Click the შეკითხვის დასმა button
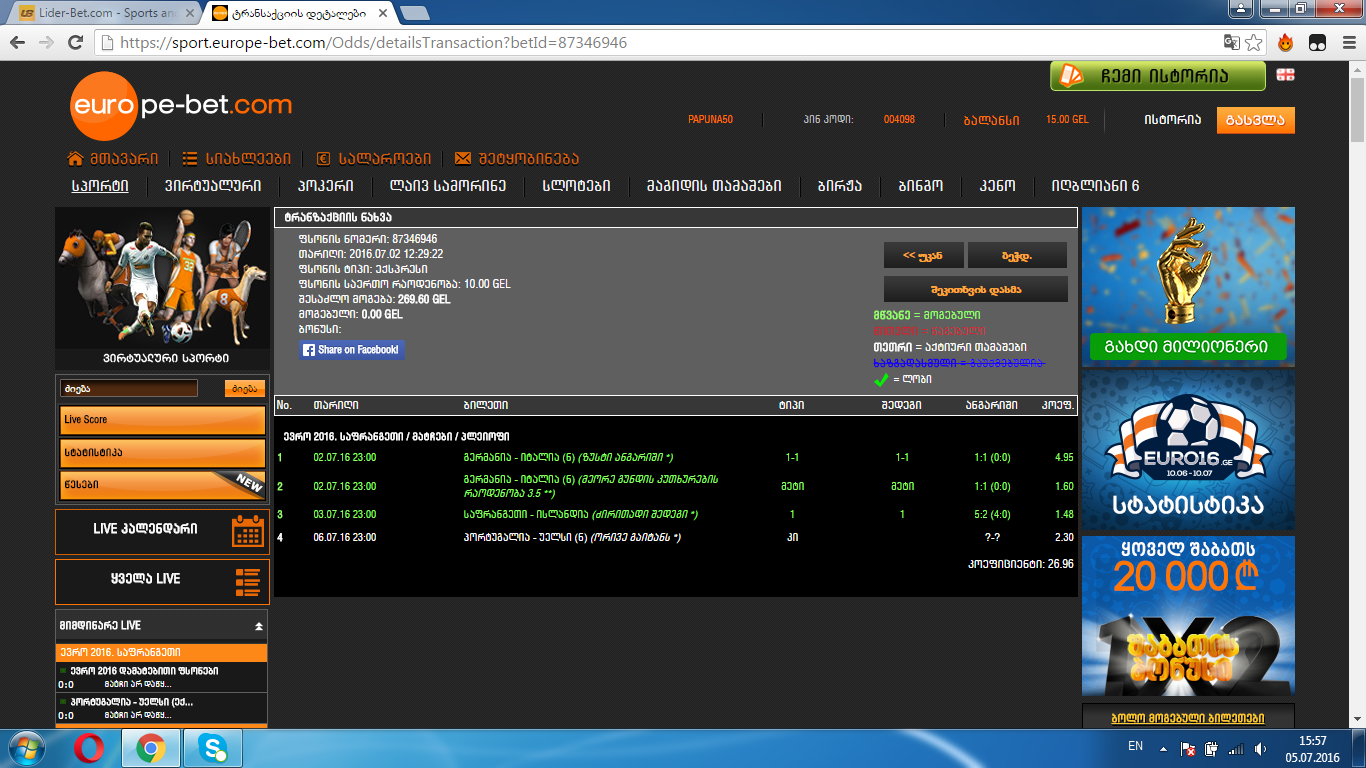Image resolution: width=1366 pixels, height=768 pixels. pyautogui.click(x=976, y=289)
